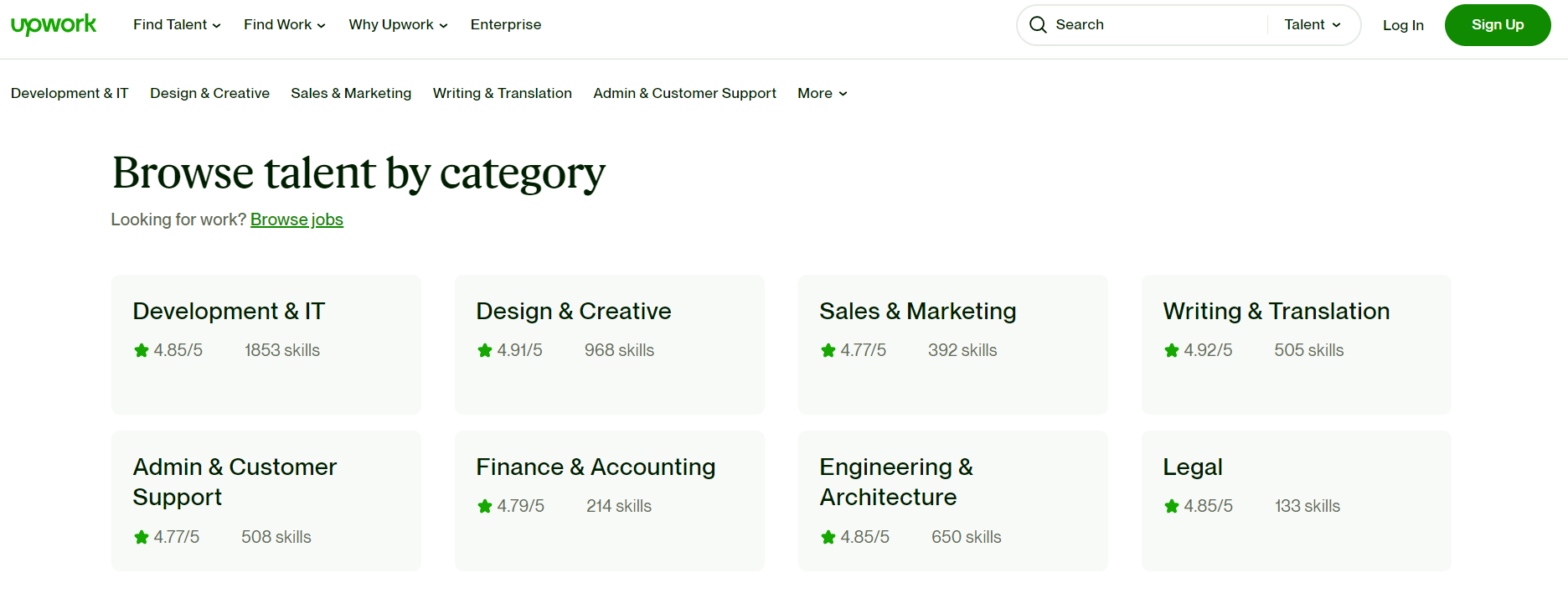Click the search magnifier icon

click(x=1039, y=25)
